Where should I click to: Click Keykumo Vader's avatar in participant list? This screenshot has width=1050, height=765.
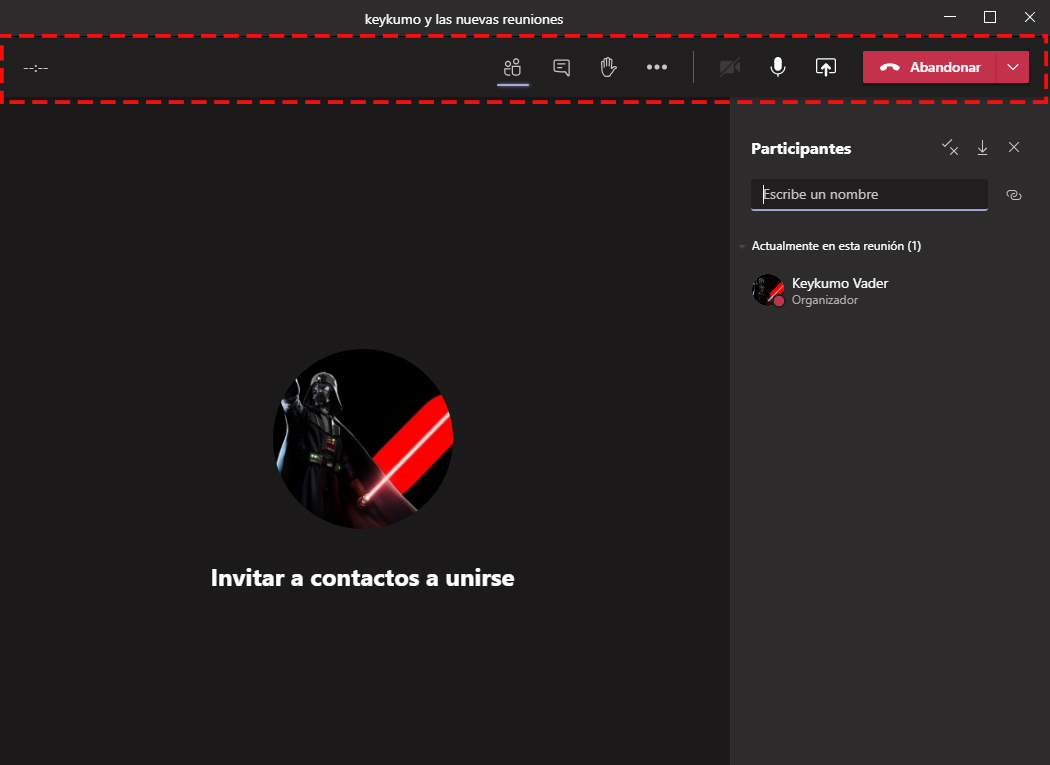(768, 291)
